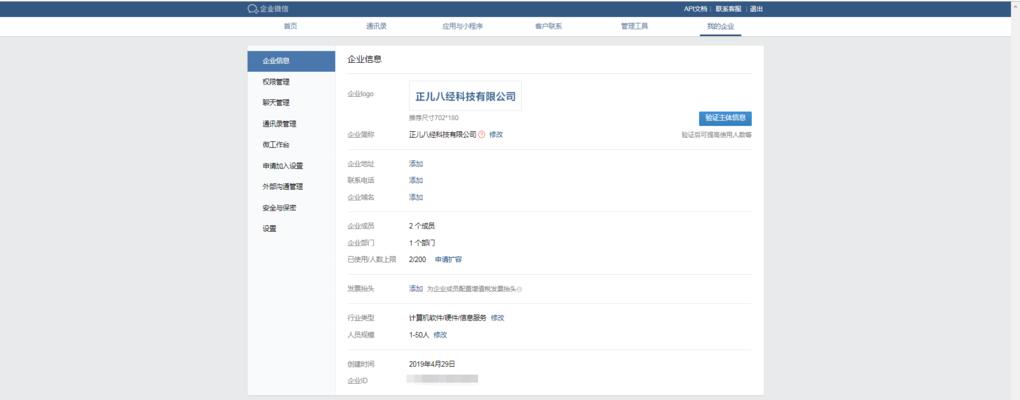Screen dimensions: 1020x400
Task: Open the API文档 link
Action: (x=695, y=9)
